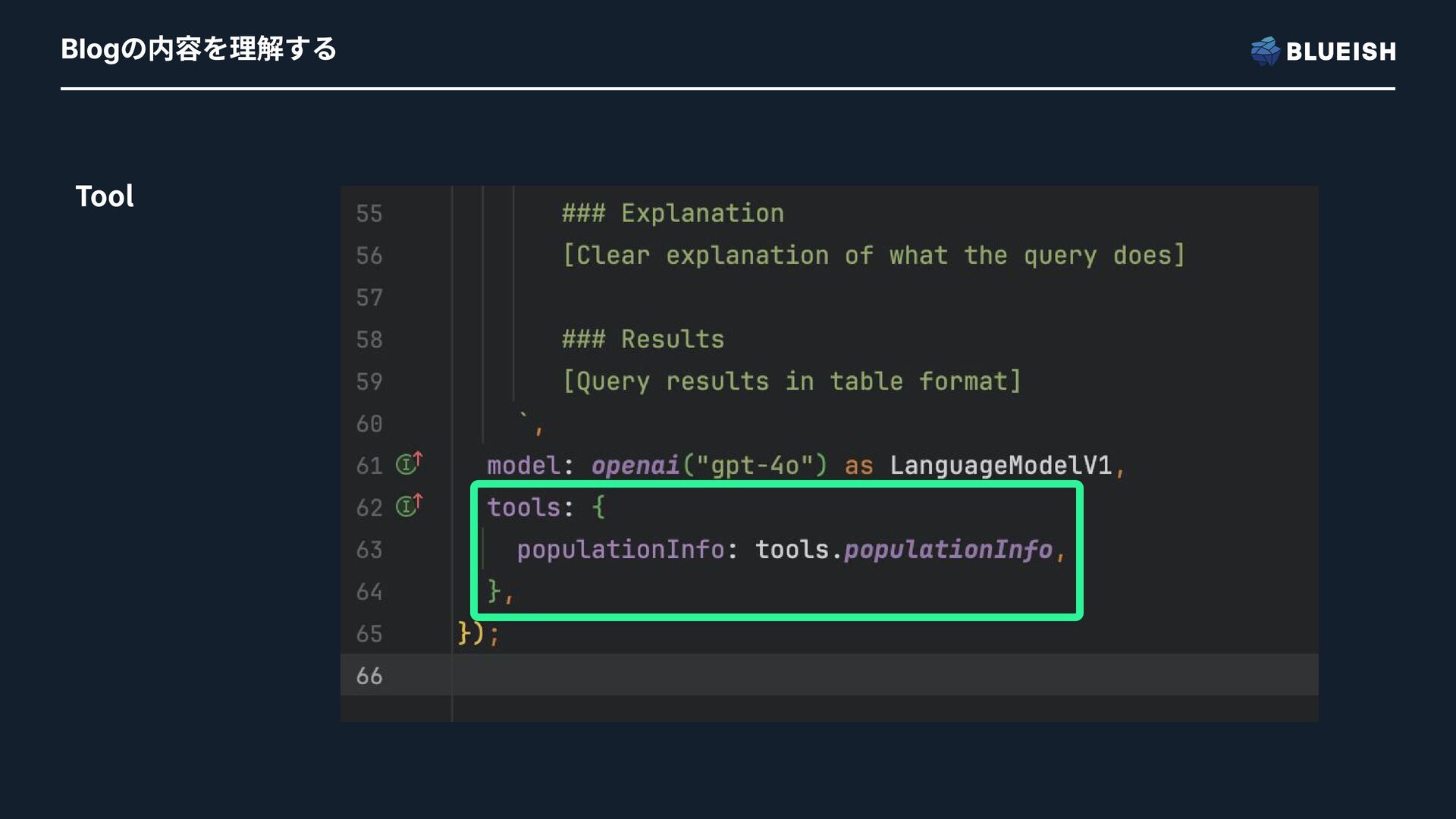Viewport: 1456px width, 819px height.
Task: Click the openai function call
Action: [x=635, y=466]
